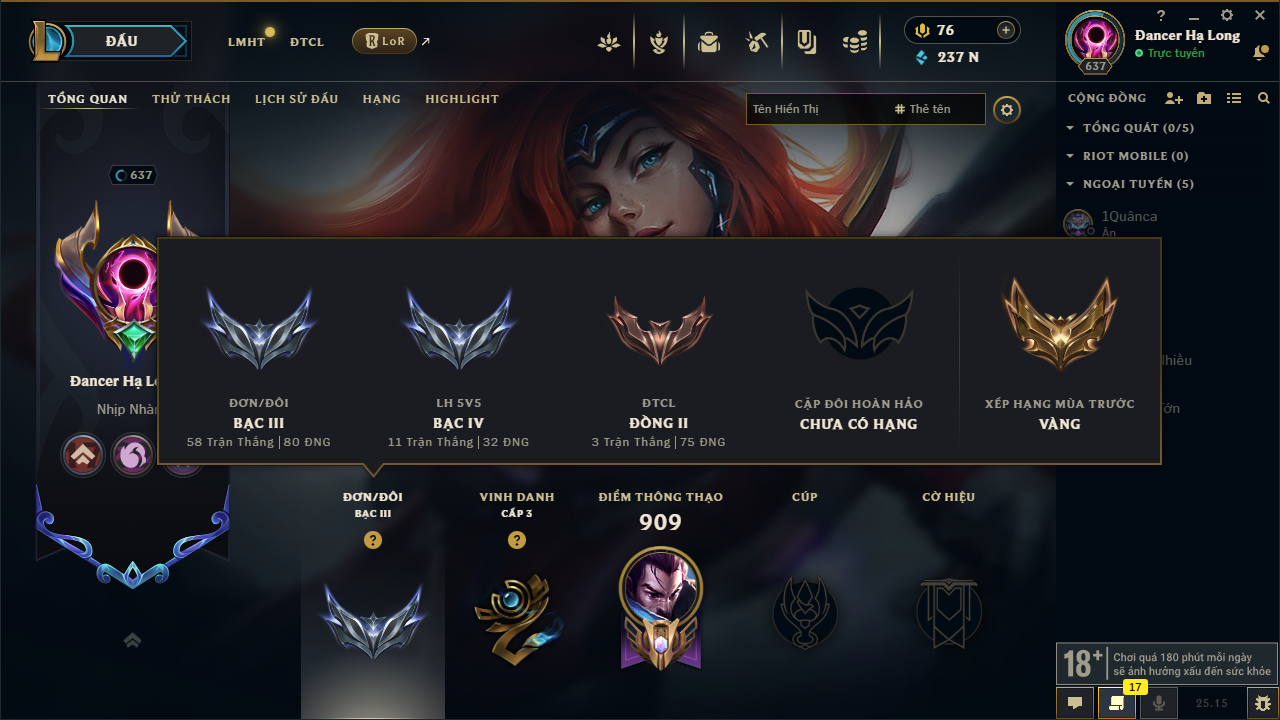Open the notifications bell icon

pos(1260,53)
